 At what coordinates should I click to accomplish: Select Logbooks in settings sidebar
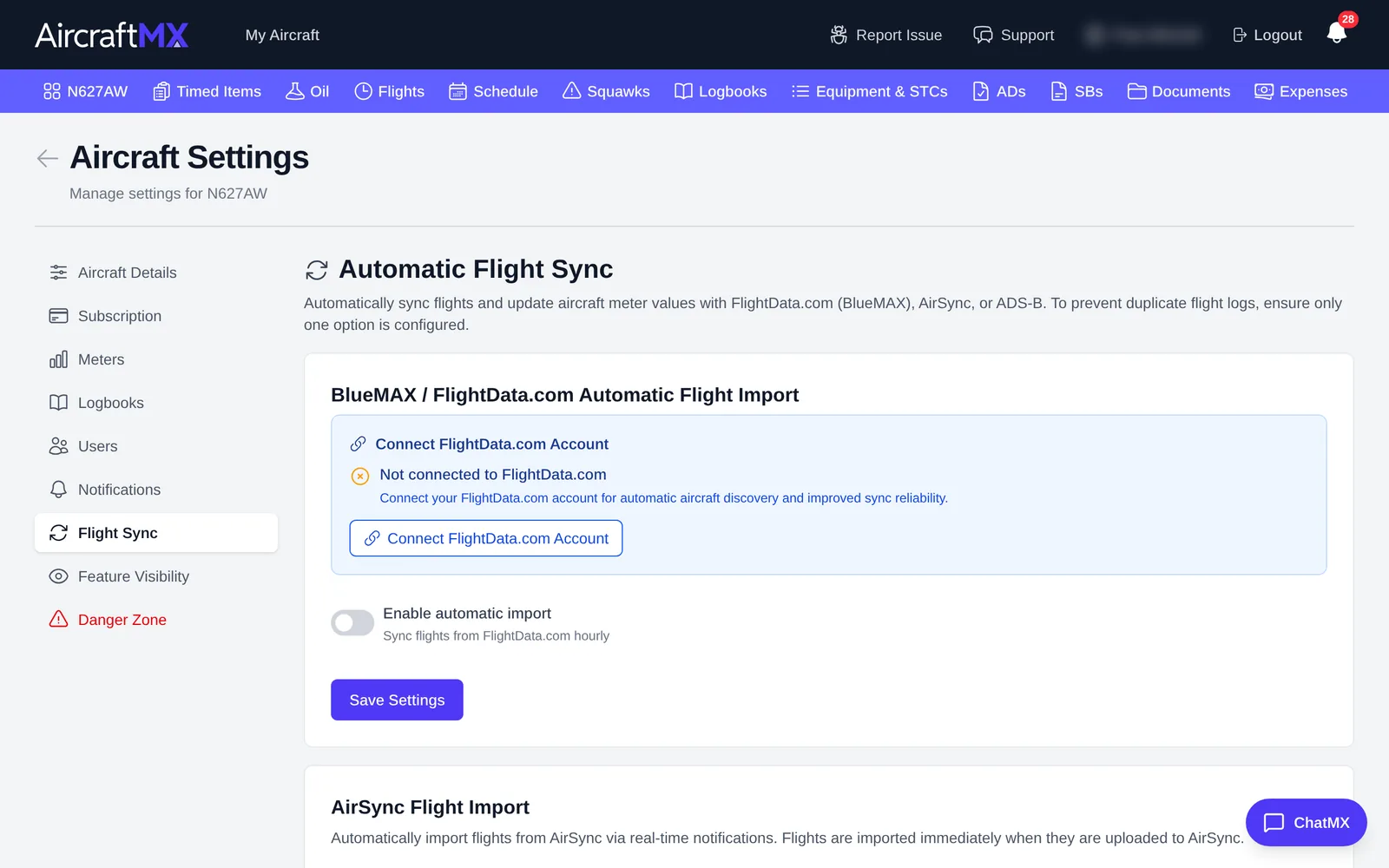point(156,403)
